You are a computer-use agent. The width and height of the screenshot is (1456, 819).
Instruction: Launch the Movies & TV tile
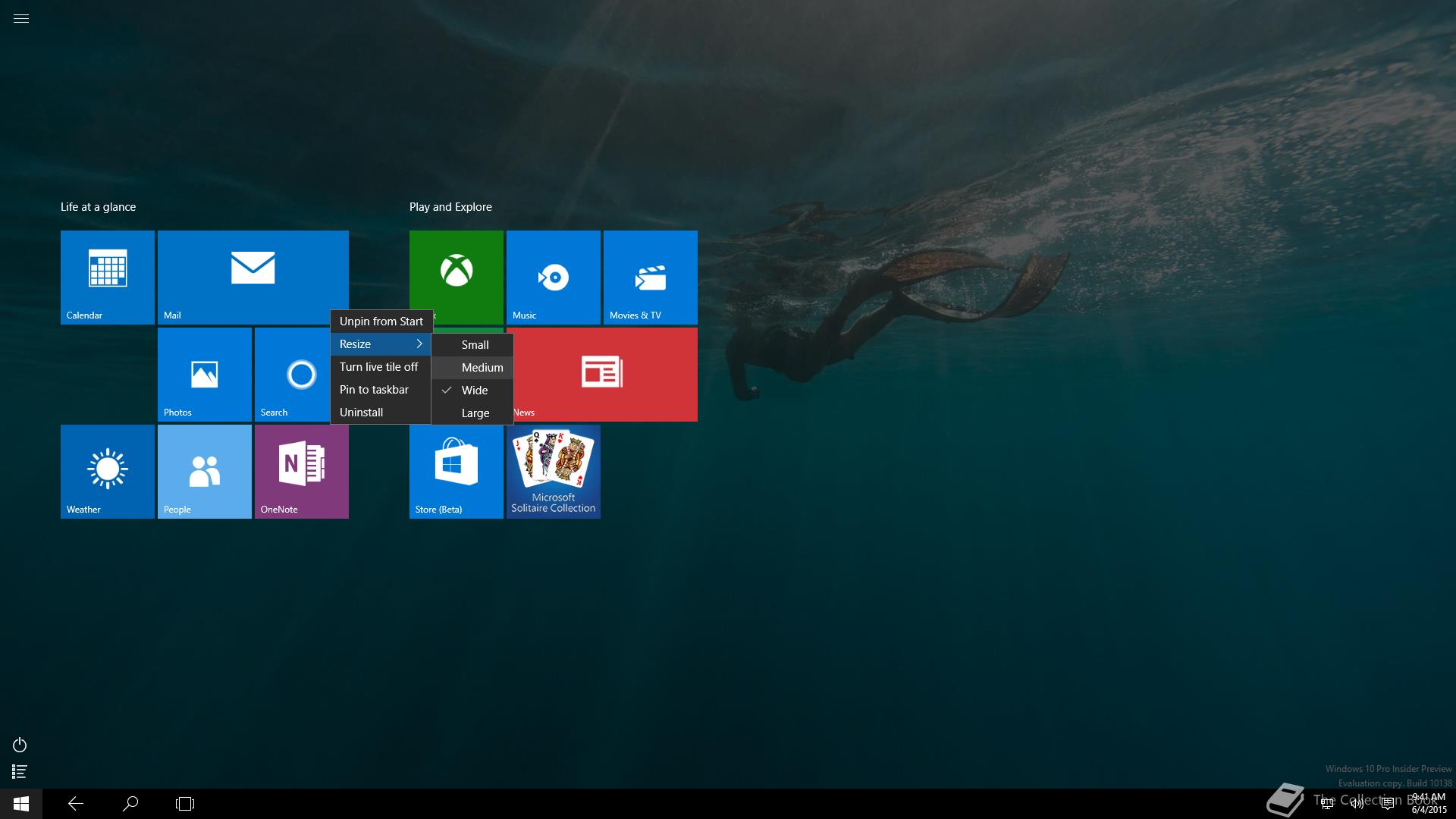(x=651, y=278)
